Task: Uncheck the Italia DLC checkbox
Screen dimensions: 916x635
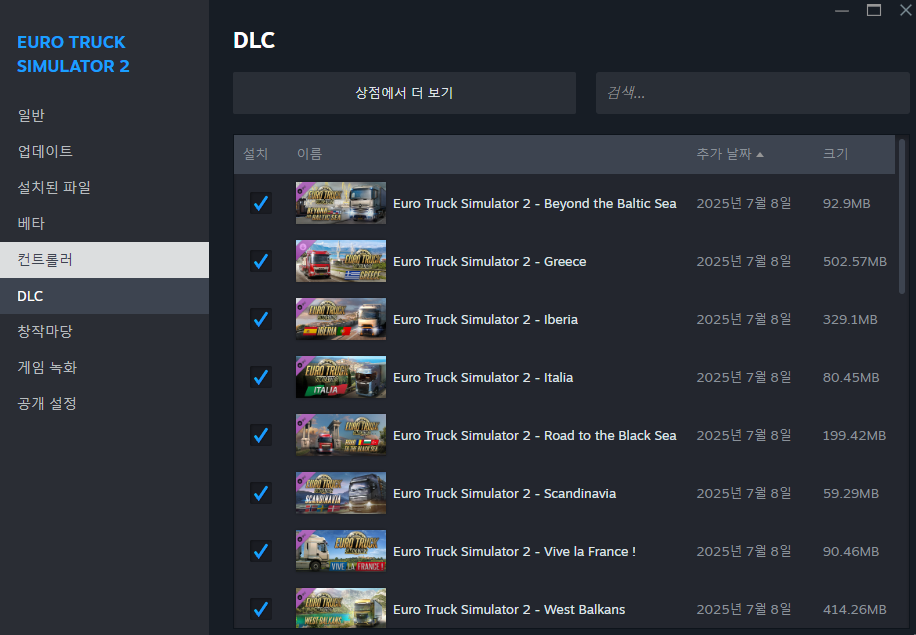Action: click(x=261, y=377)
